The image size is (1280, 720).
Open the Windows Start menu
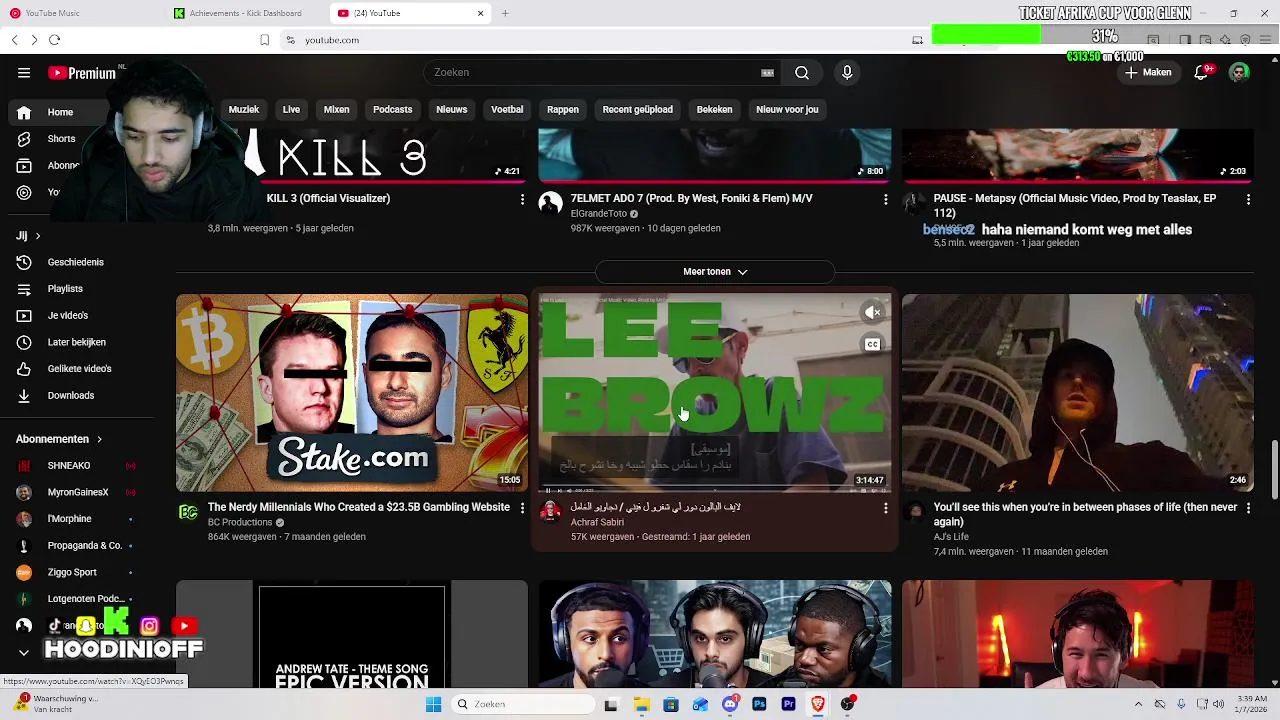[x=433, y=704]
